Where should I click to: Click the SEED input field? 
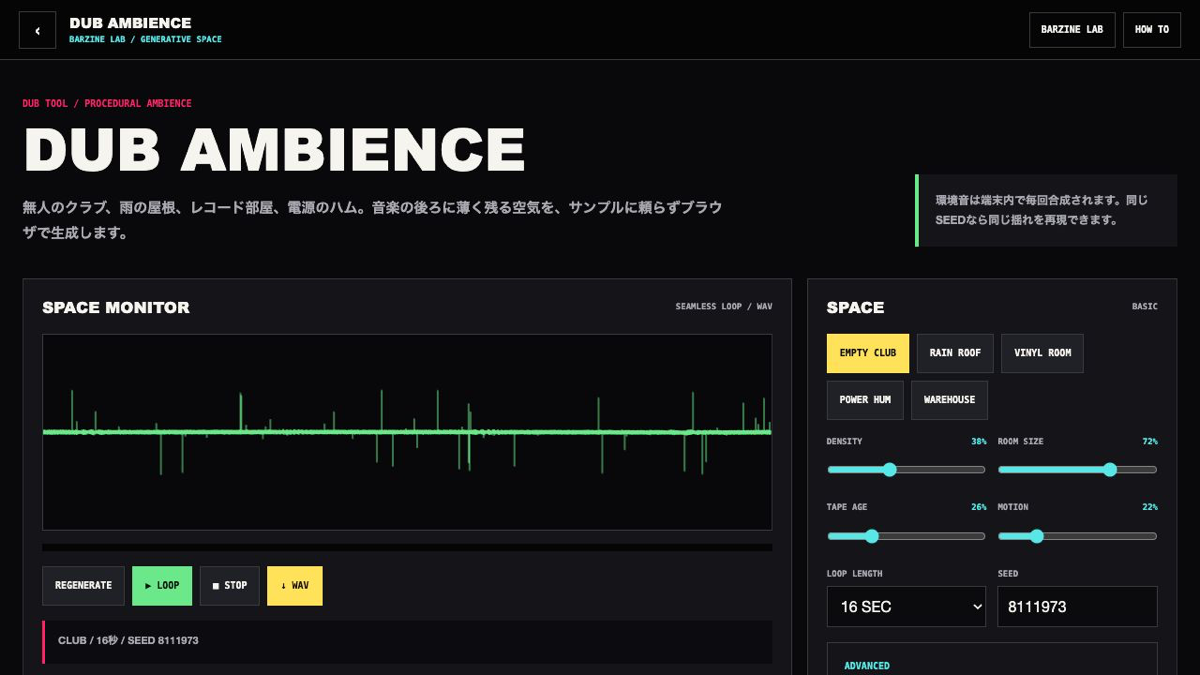(x=1078, y=607)
